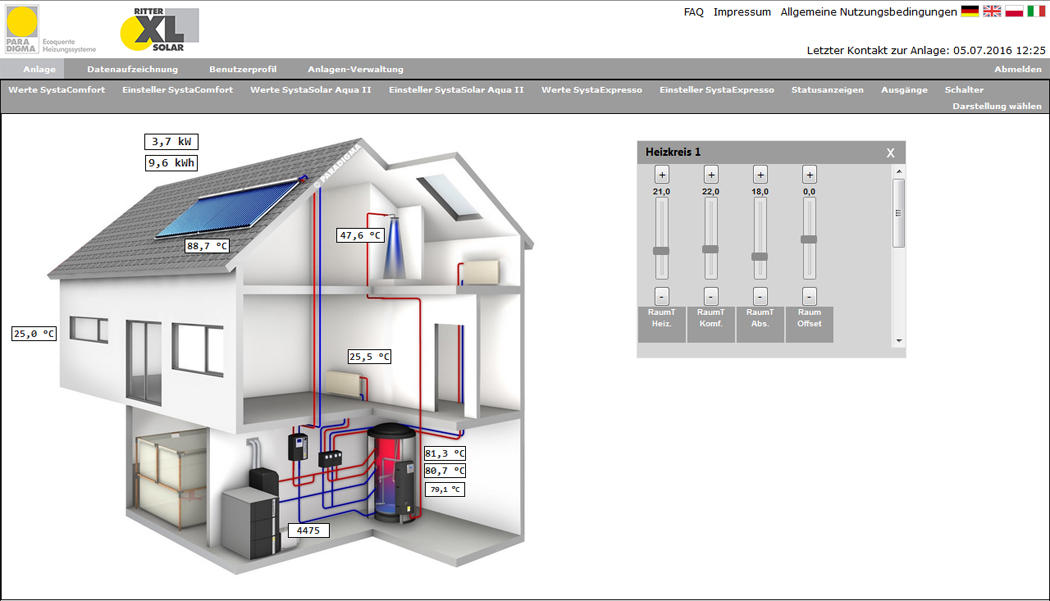Close the Heizkreis 1 panel
Image resolution: width=1050 pixels, height=601 pixels.
coord(891,153)
